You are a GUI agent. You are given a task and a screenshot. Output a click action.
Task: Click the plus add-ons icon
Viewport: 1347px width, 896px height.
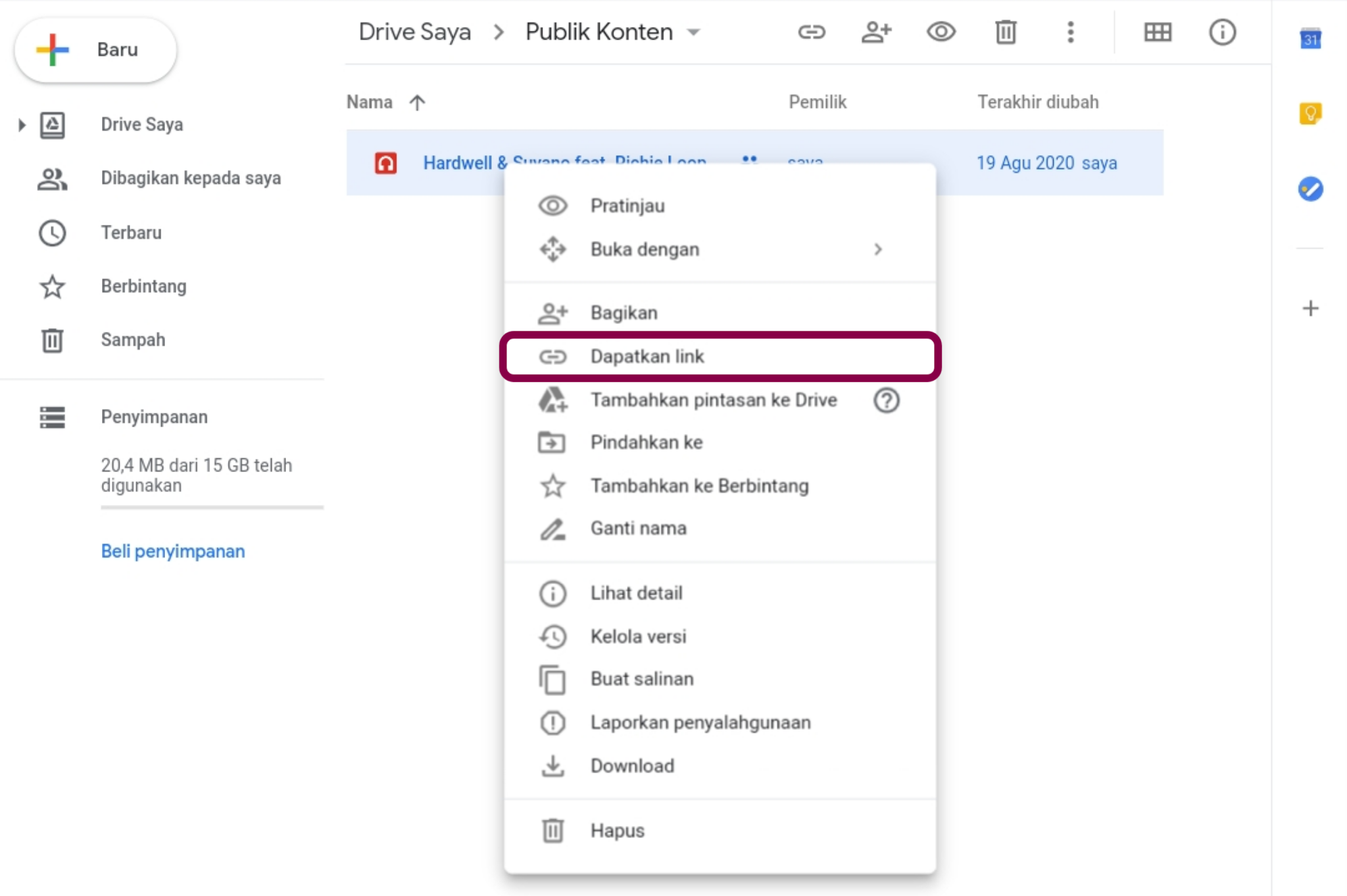[1310, 308]
